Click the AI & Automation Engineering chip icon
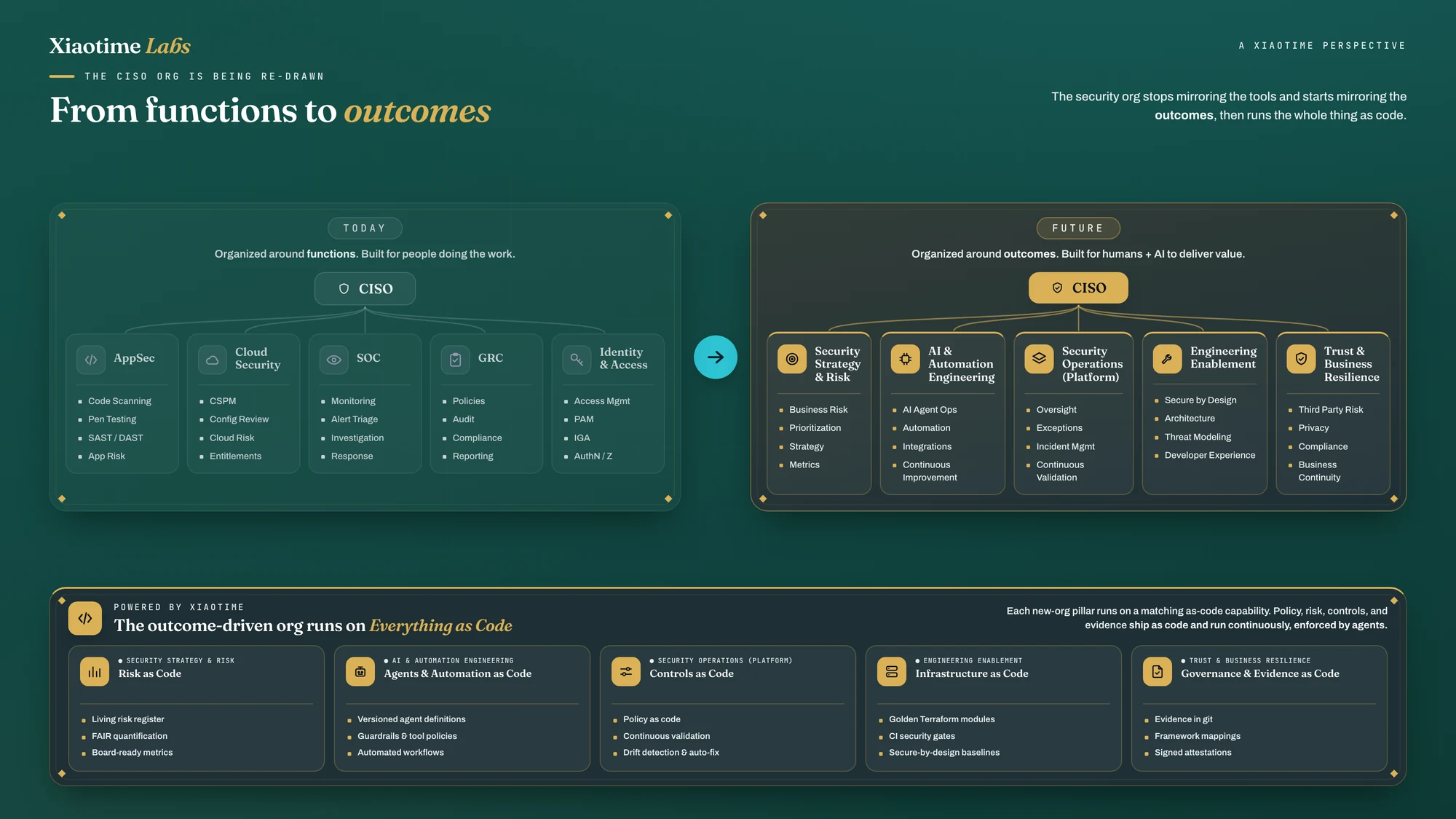This screenshot has width=1456, height=819. [906, 359]
